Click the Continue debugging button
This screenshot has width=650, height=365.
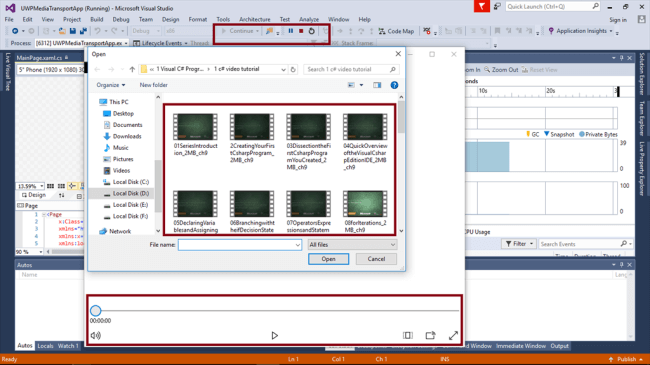(x=240, y=31)
